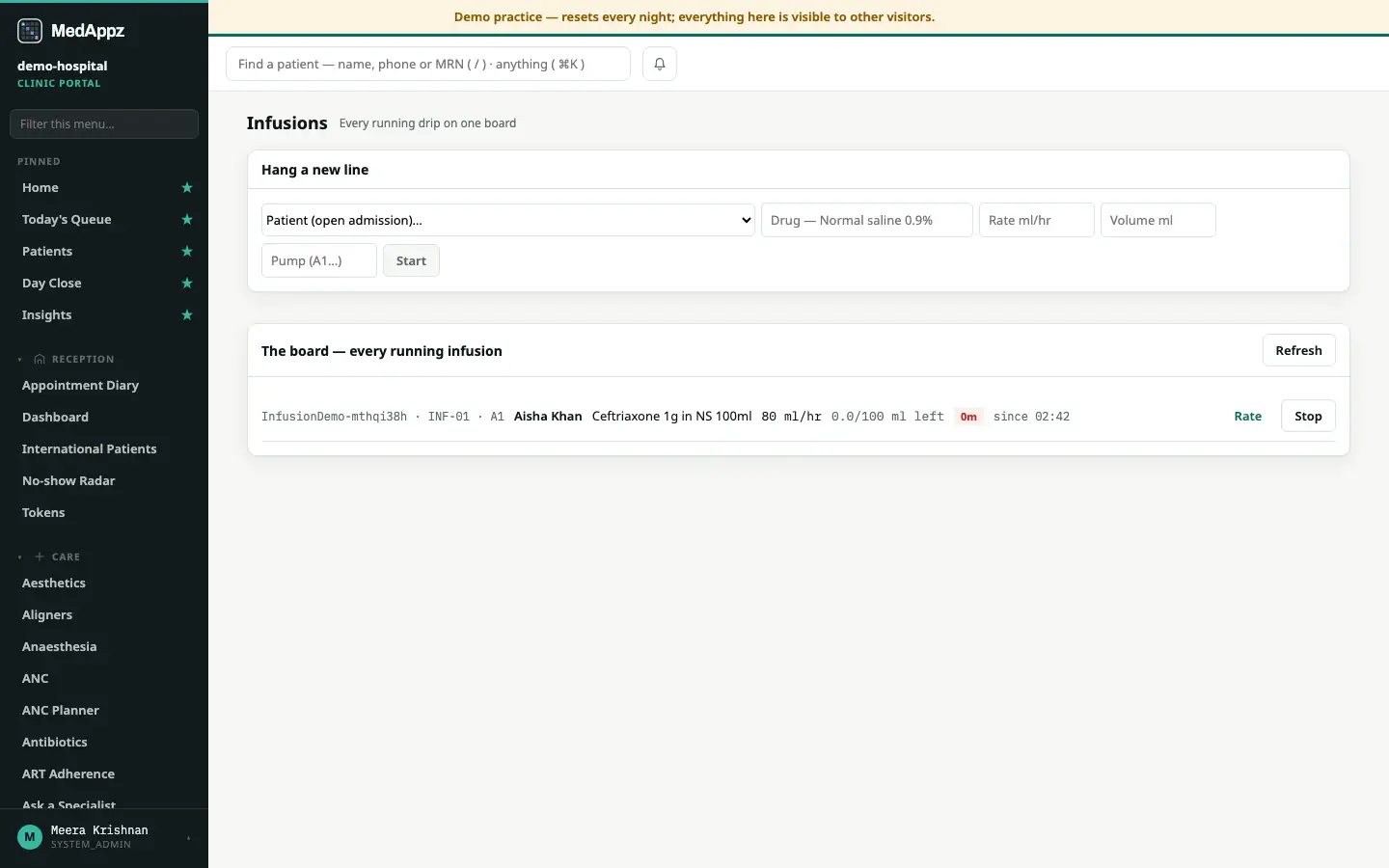
Task: Click the Ceftriaxone 1g in NS 100ml text
Action: coord(671,417)
